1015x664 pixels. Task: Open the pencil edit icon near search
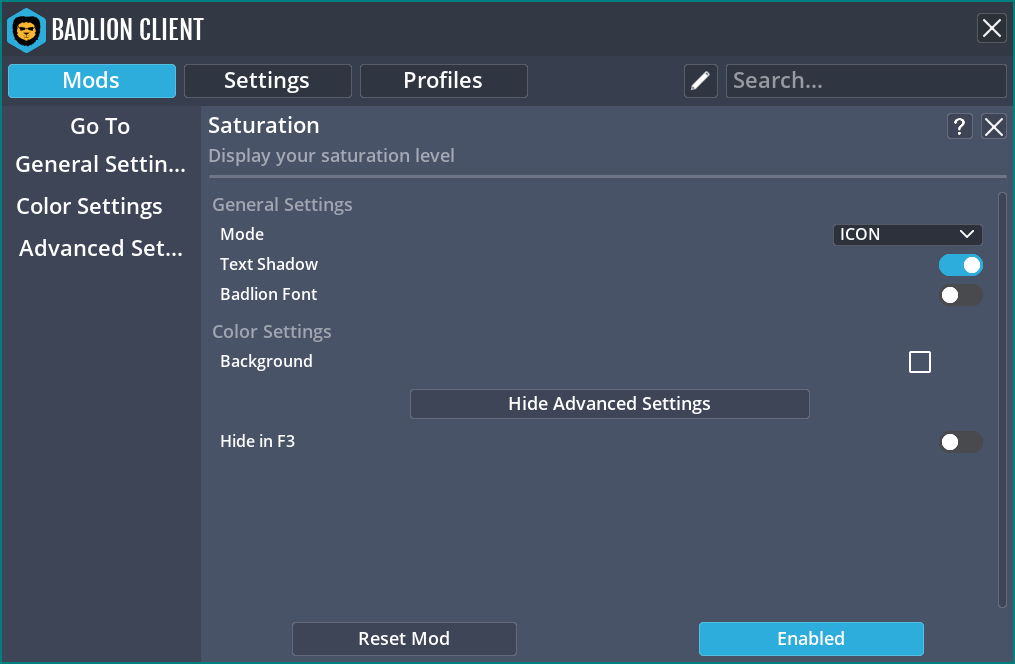tap(700, 80)
